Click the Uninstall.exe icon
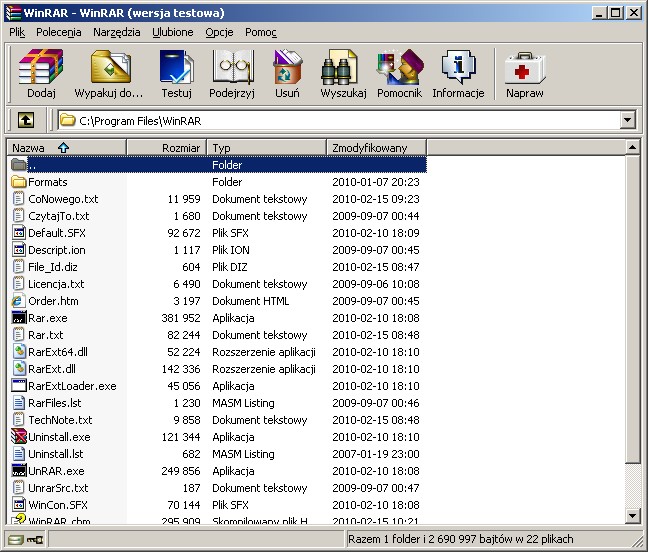 point(19,437)
